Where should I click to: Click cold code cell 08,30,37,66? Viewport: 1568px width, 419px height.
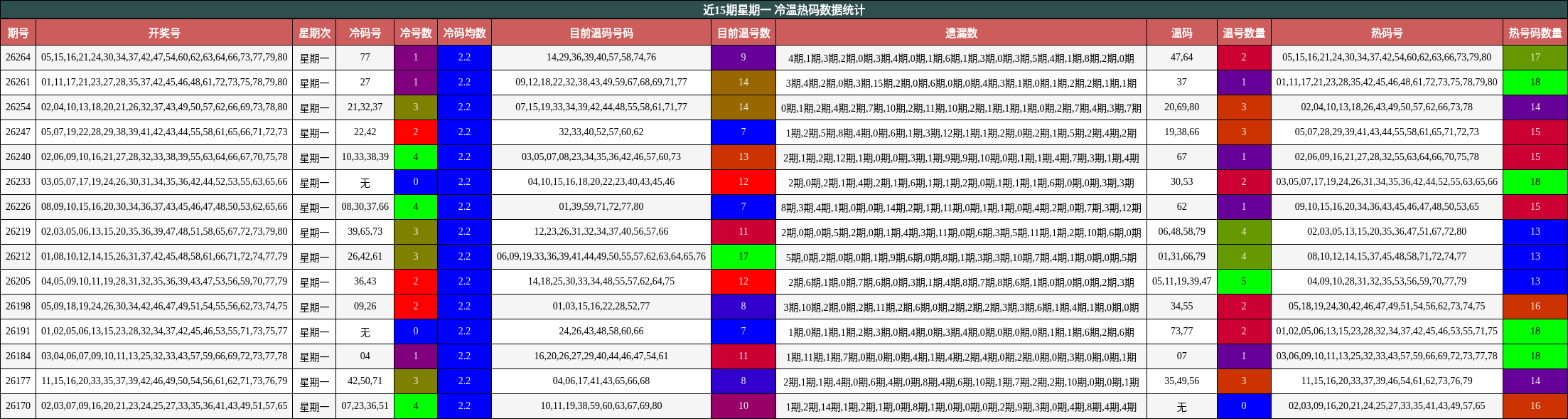pos(365,207)
